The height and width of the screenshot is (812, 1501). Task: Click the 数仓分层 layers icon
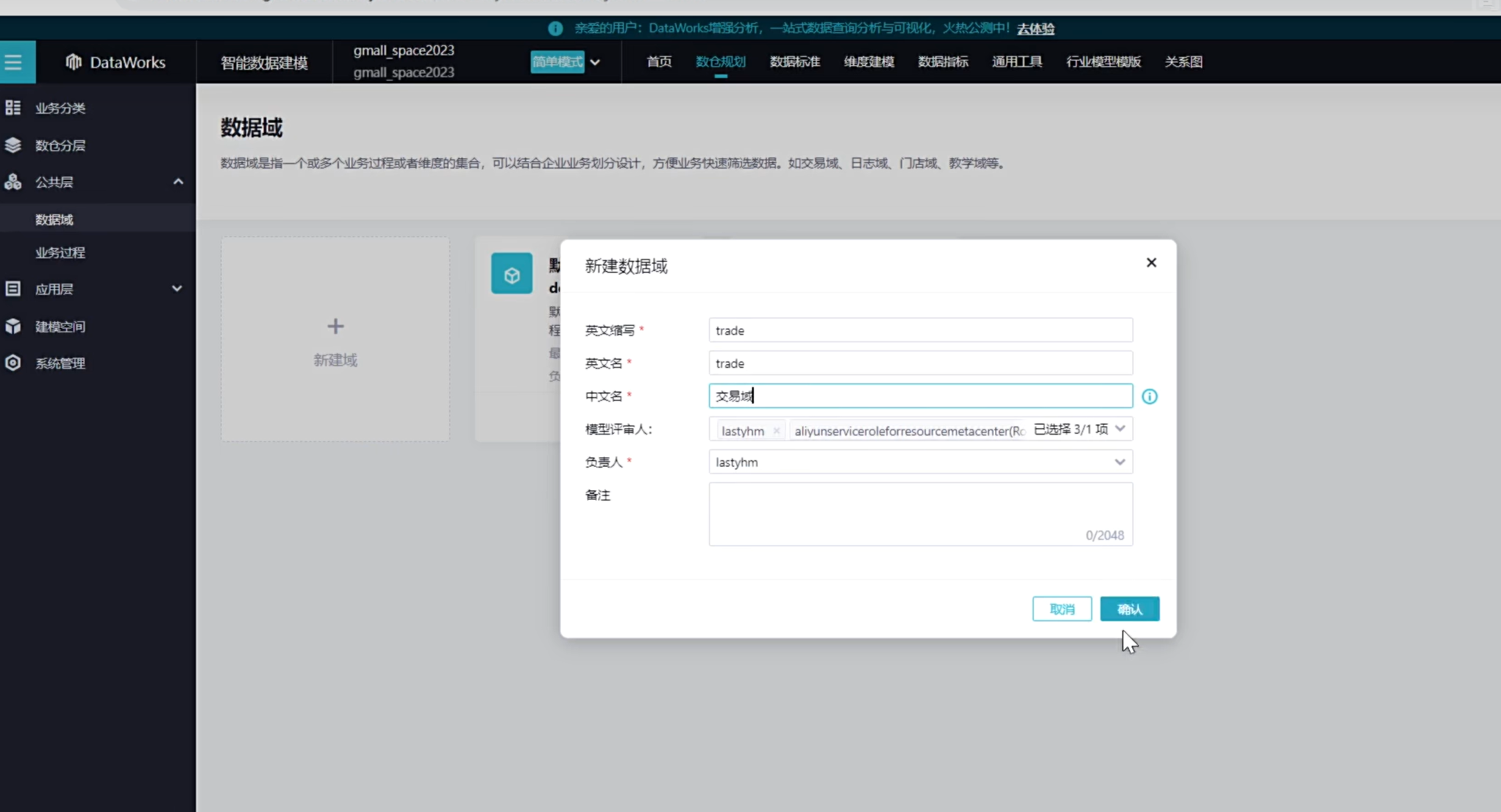pos(13,145)
